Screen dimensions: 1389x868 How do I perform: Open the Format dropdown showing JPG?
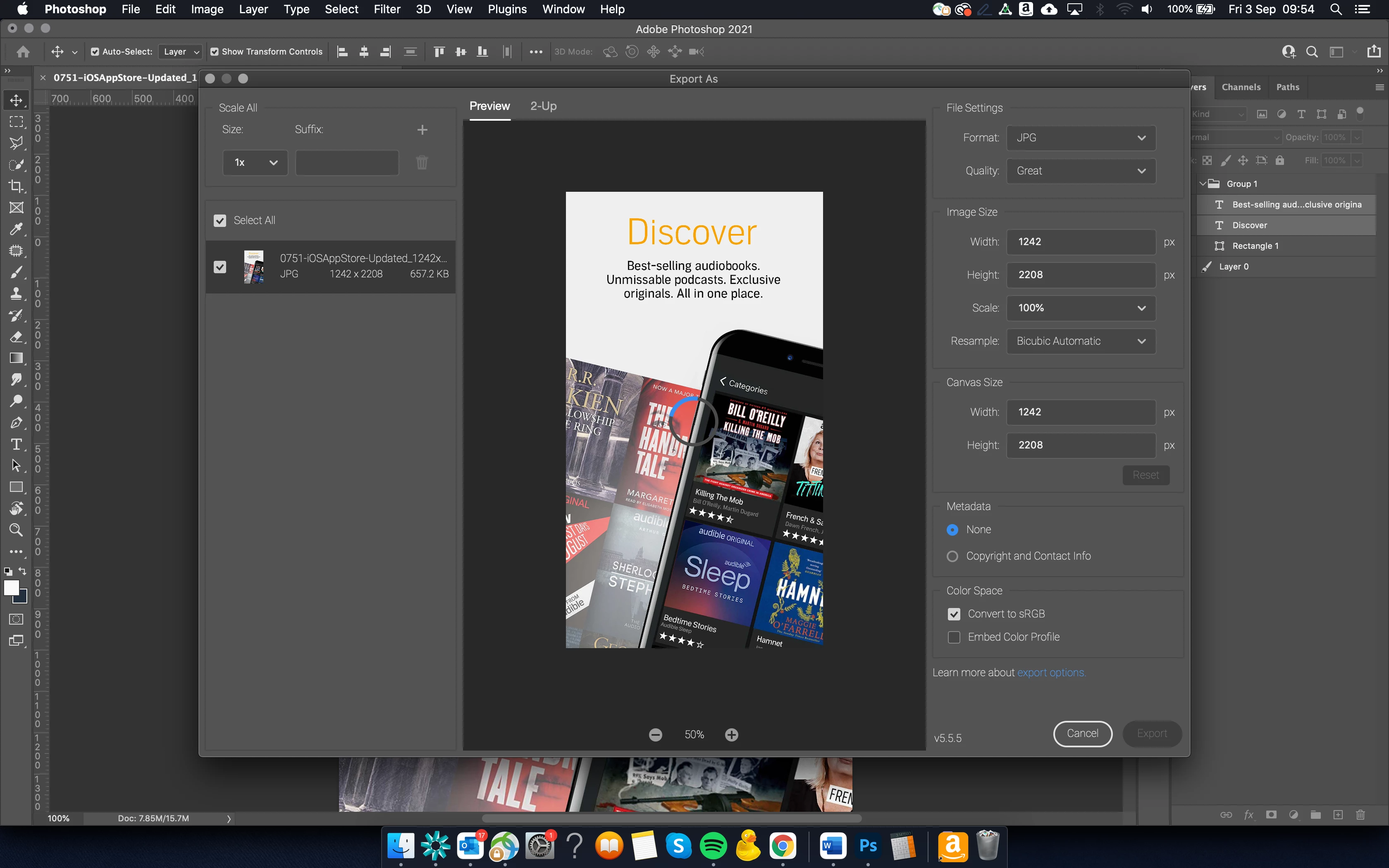click(1081, 138)
